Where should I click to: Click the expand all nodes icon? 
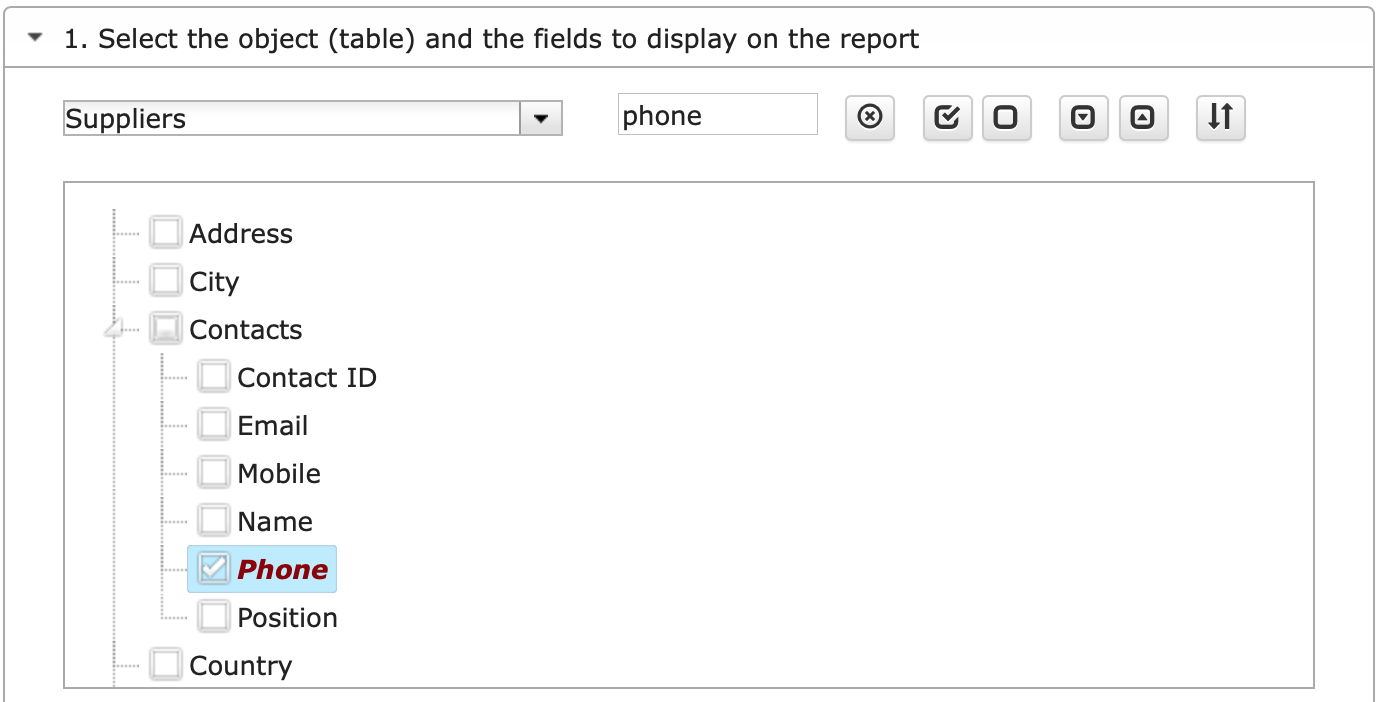click(1083, 118)
